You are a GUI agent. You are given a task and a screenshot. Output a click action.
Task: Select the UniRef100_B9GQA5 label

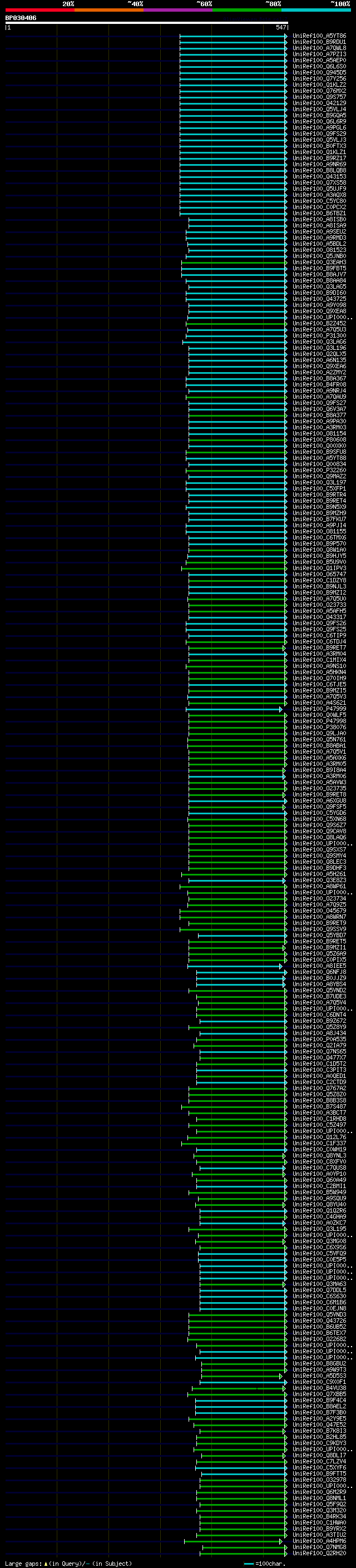point(319,115)
